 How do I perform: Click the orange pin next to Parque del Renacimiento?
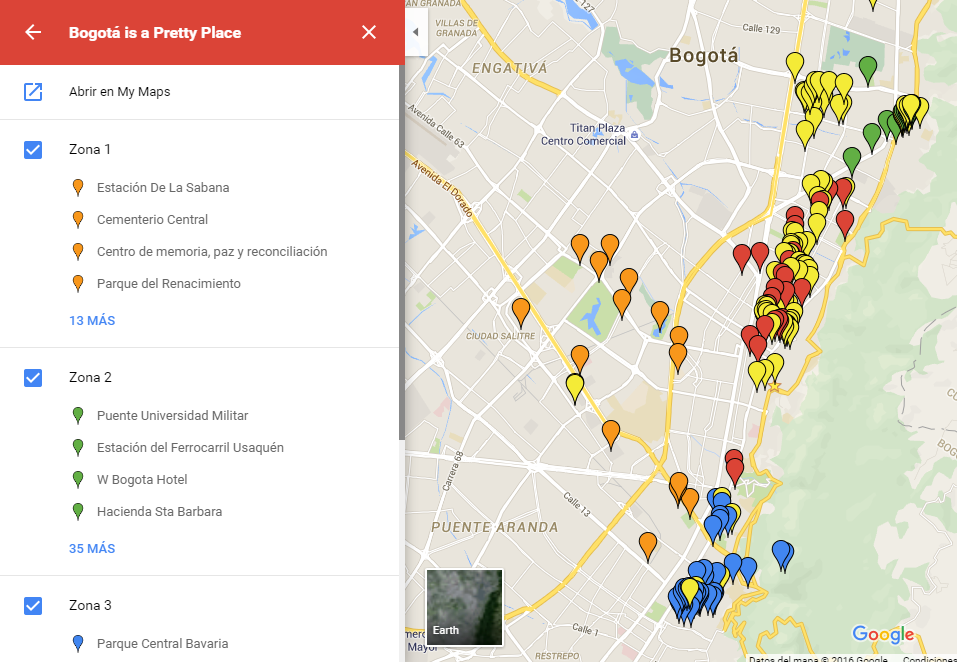click(77, 283)
